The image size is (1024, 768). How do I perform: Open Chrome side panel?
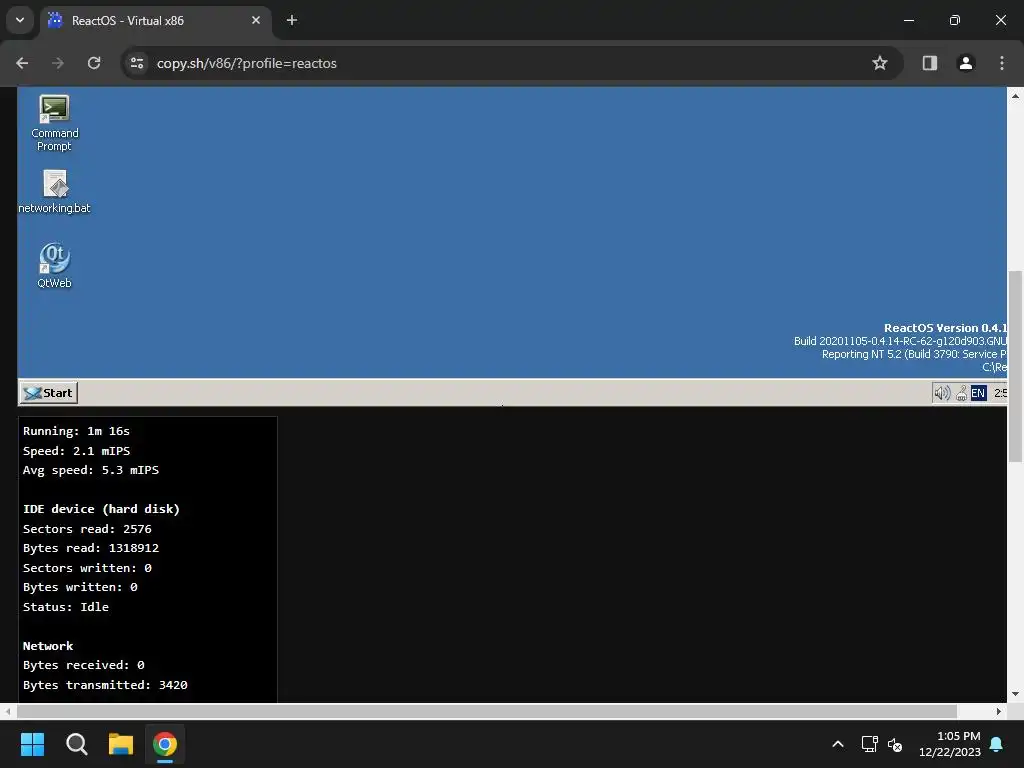click(930, 63)
